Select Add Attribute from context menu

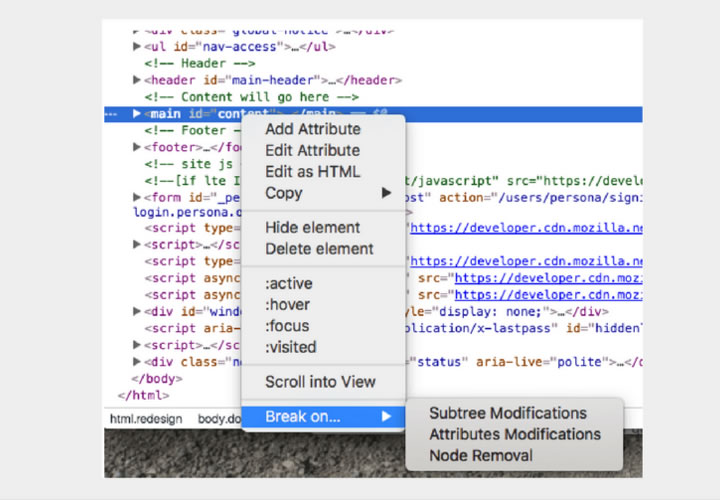(312, 129)
